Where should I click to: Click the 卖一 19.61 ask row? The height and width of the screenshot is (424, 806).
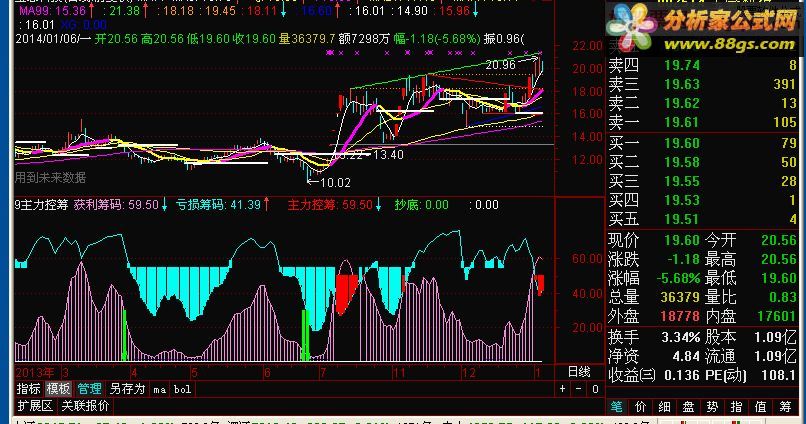[x=702, y=122]
